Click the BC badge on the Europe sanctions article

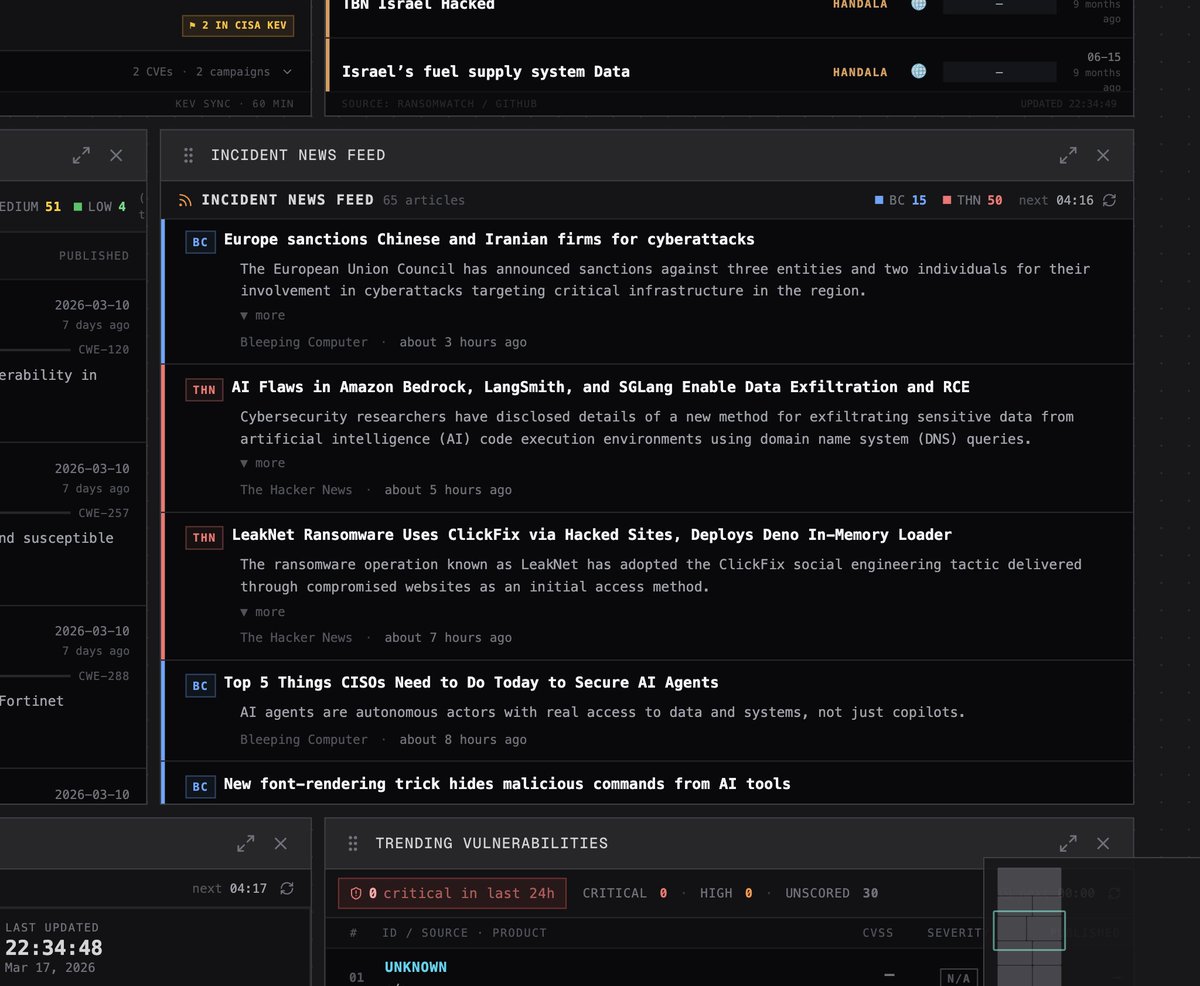[200, 241]
